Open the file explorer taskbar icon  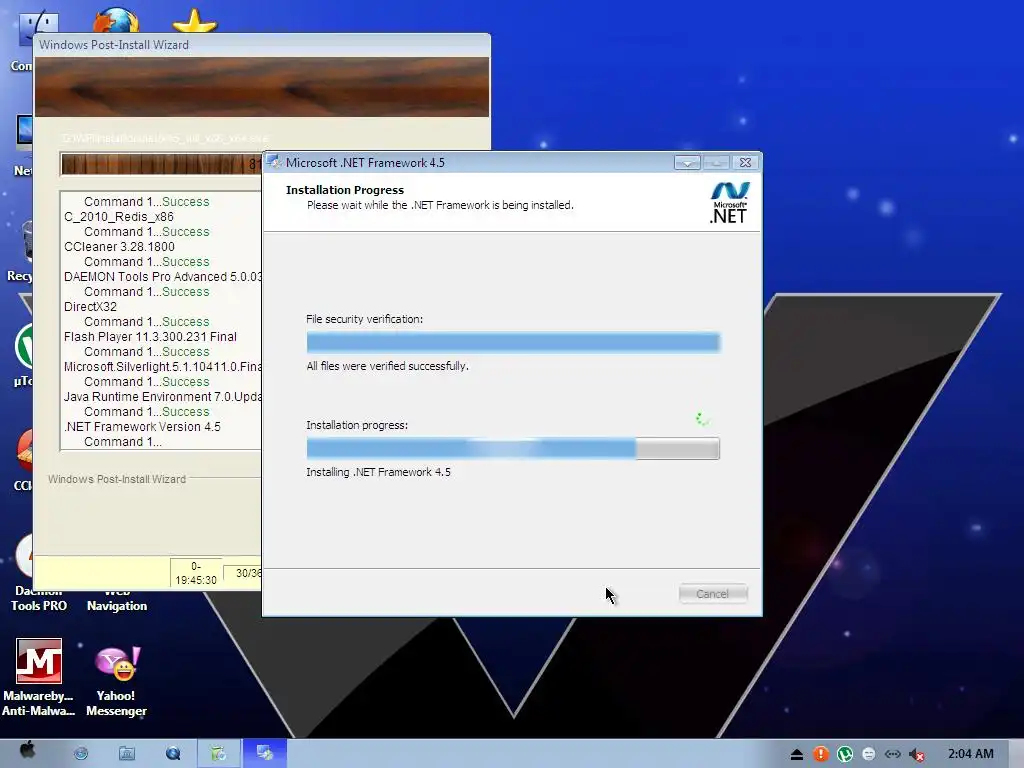(127, 754)
